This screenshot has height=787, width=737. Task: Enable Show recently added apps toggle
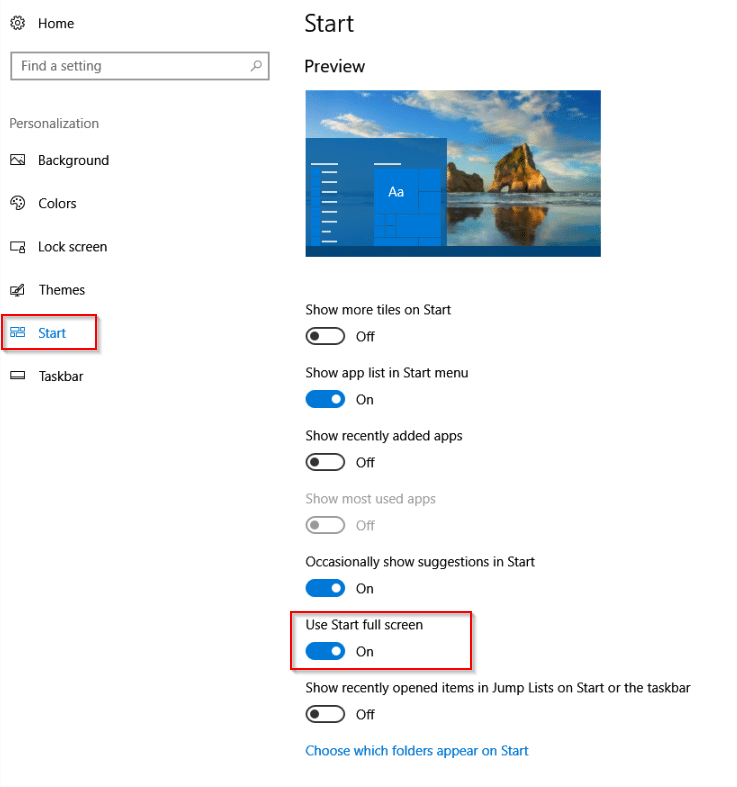pos(325,462)
